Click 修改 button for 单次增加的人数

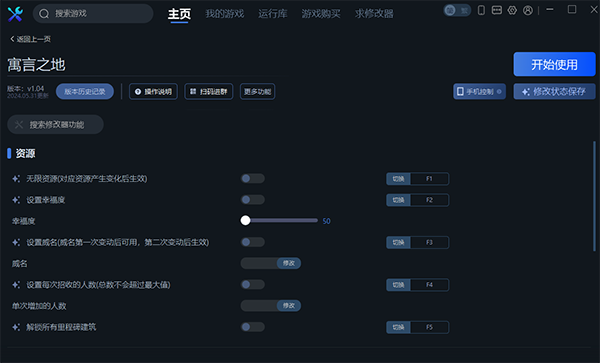click(289, 306)
